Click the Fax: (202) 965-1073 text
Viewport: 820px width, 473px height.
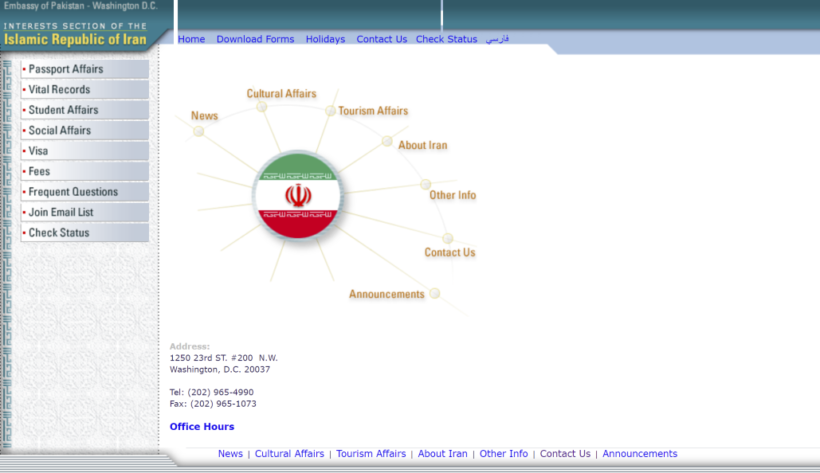coord(213,403)
